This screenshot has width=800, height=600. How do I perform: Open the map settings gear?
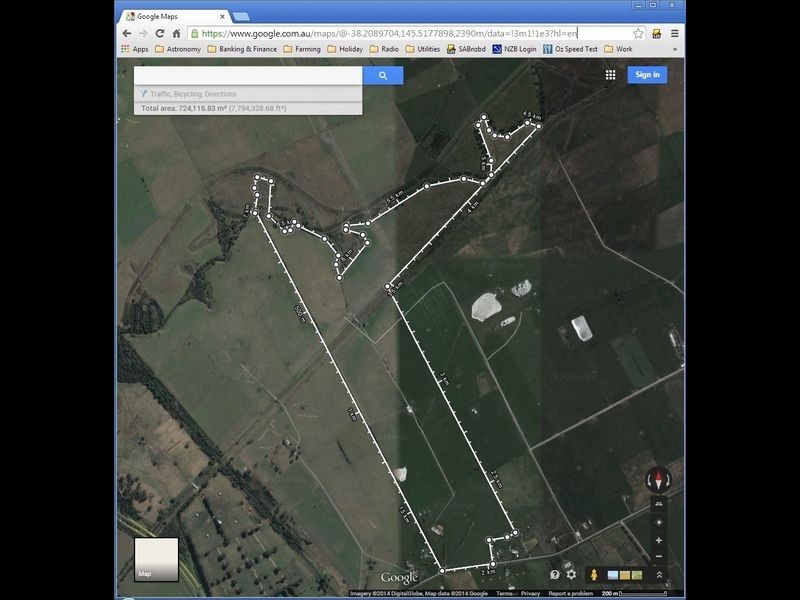tap(571, 575)
